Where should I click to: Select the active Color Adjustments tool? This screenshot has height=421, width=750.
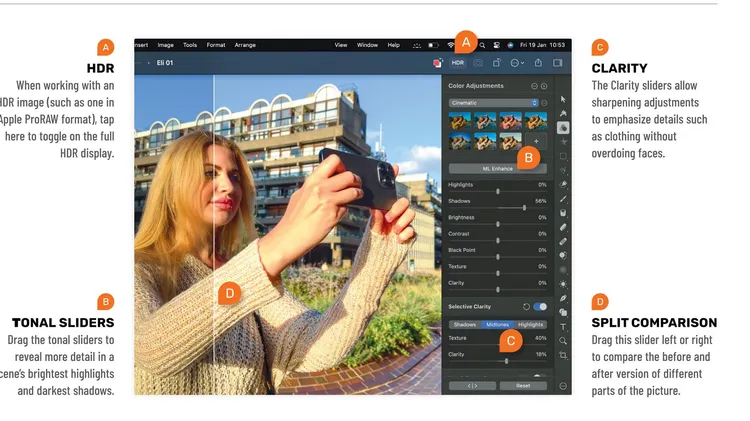[x=563, y=128]
